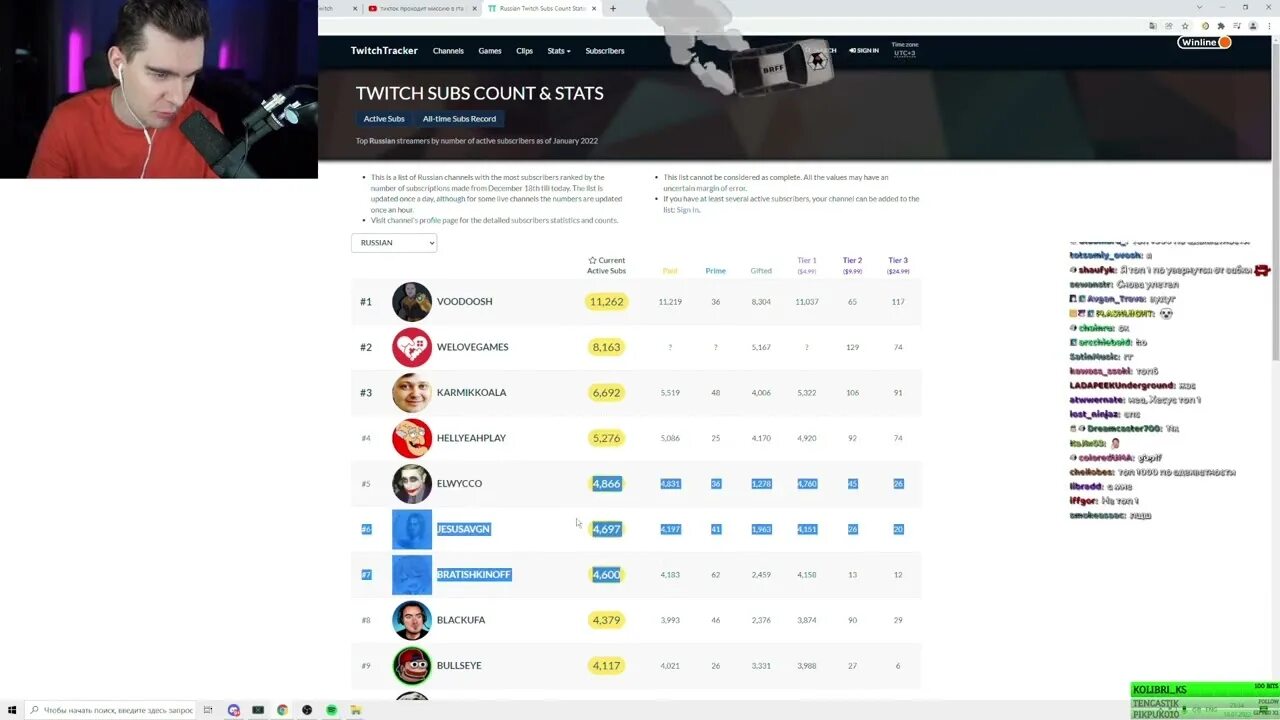This screenshot has width=1280, height=720.
Task: Click the page vertical scrollbar
Action: [1275, 200]
